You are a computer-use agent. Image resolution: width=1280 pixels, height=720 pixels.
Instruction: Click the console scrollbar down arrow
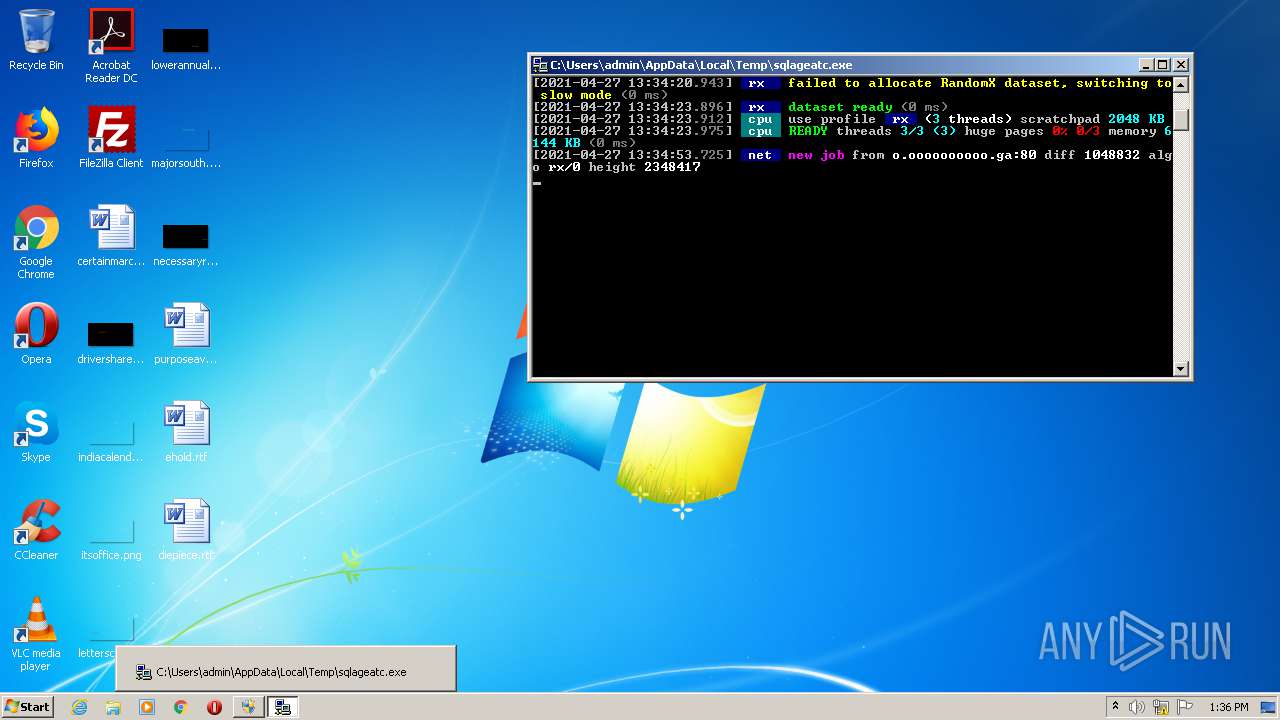tap(1181, 369)
